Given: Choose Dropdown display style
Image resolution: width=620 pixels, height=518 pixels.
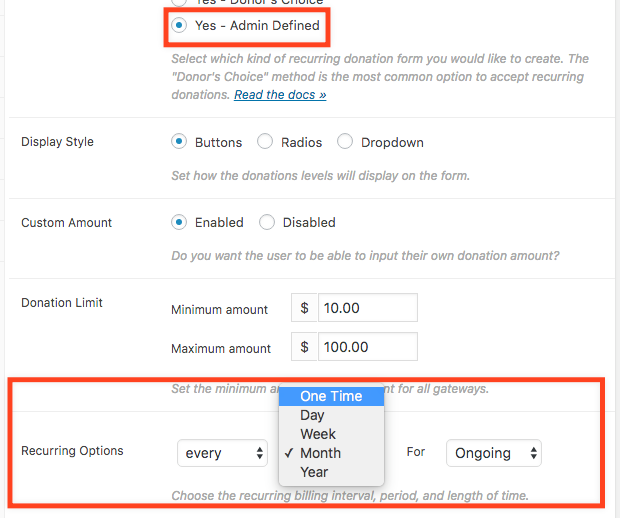Looking at the screenshot, I should click(x=345, y=141).
